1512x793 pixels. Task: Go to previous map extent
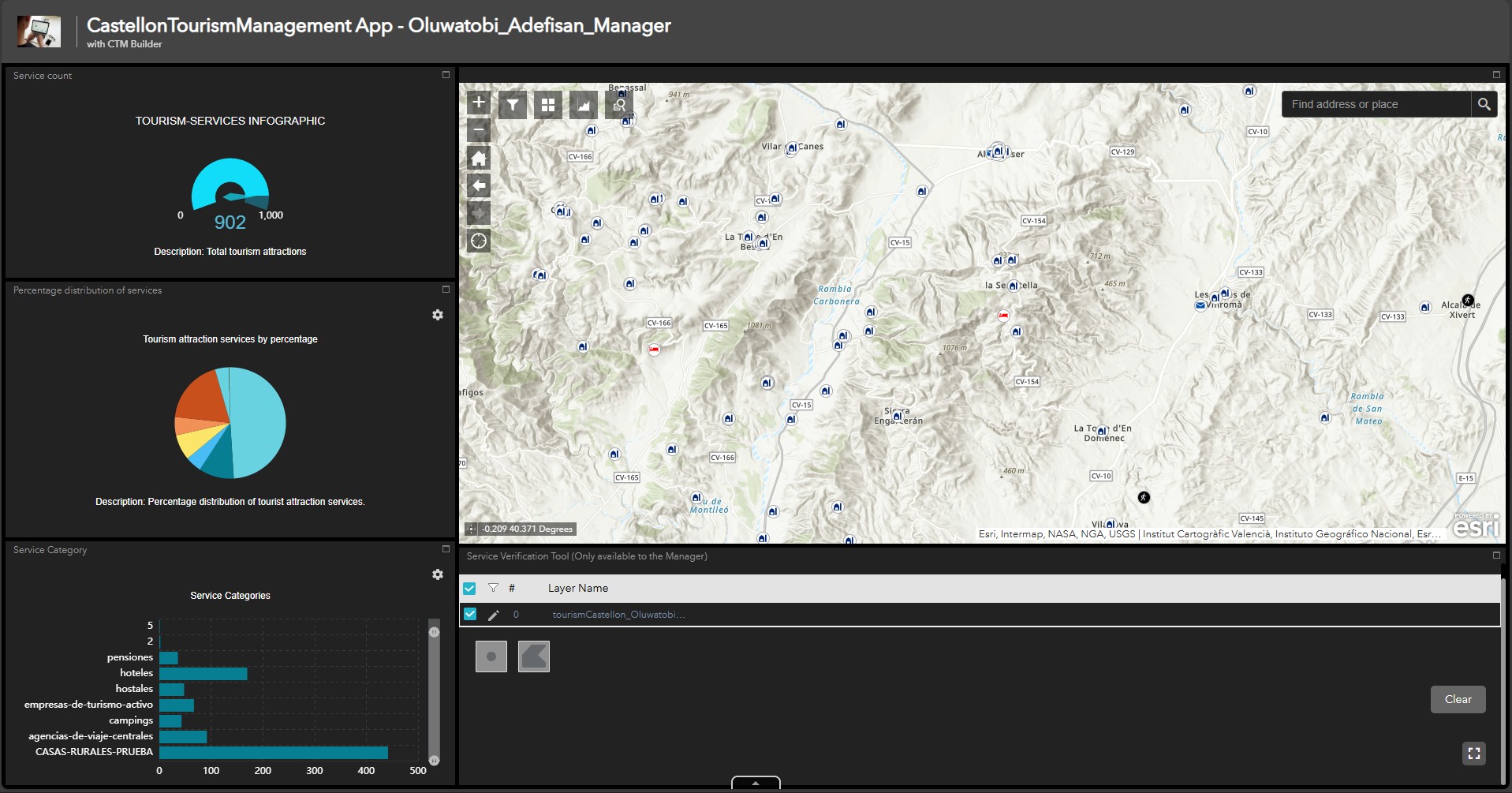(479, 185)
